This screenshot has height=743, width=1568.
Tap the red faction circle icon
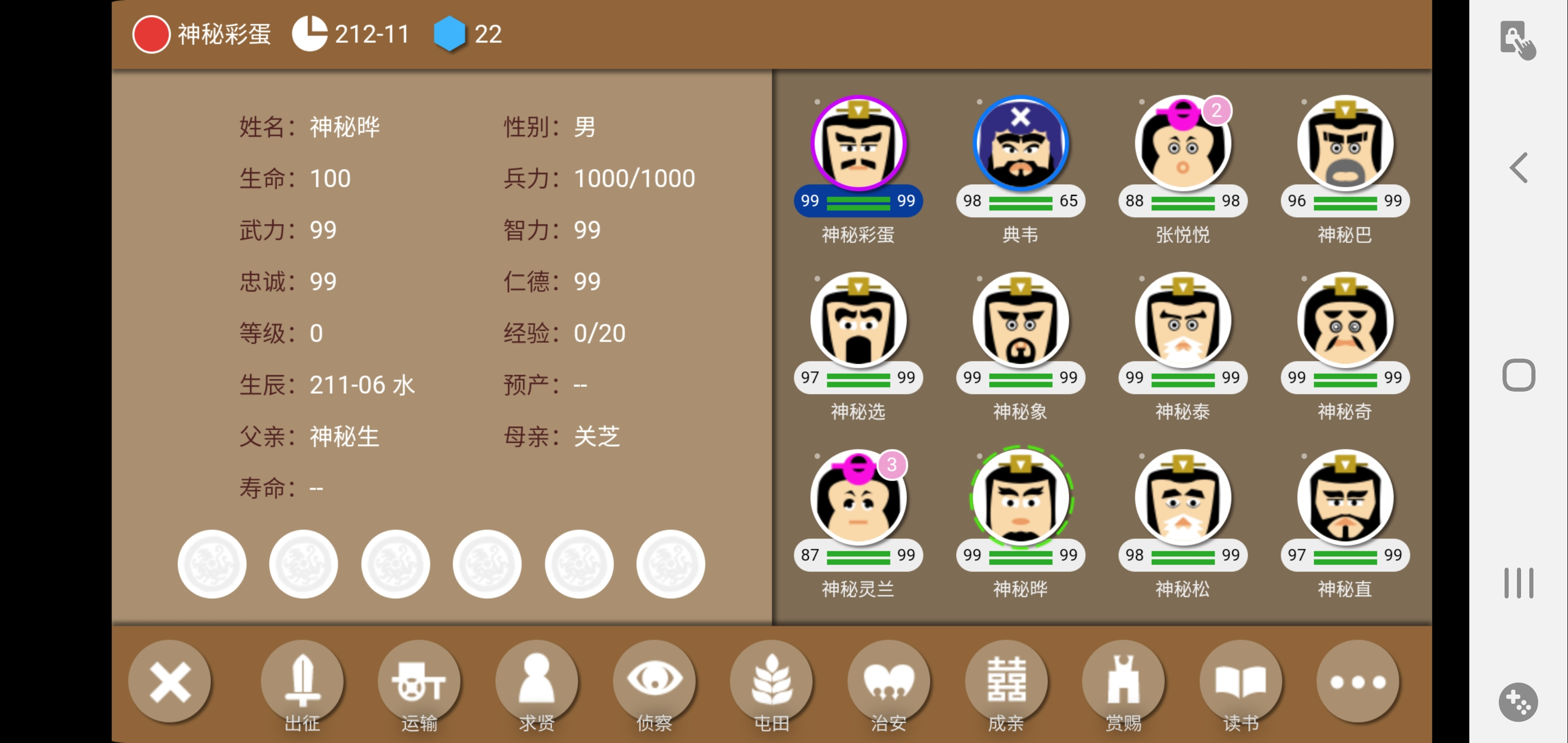click(x=151, y=34)
